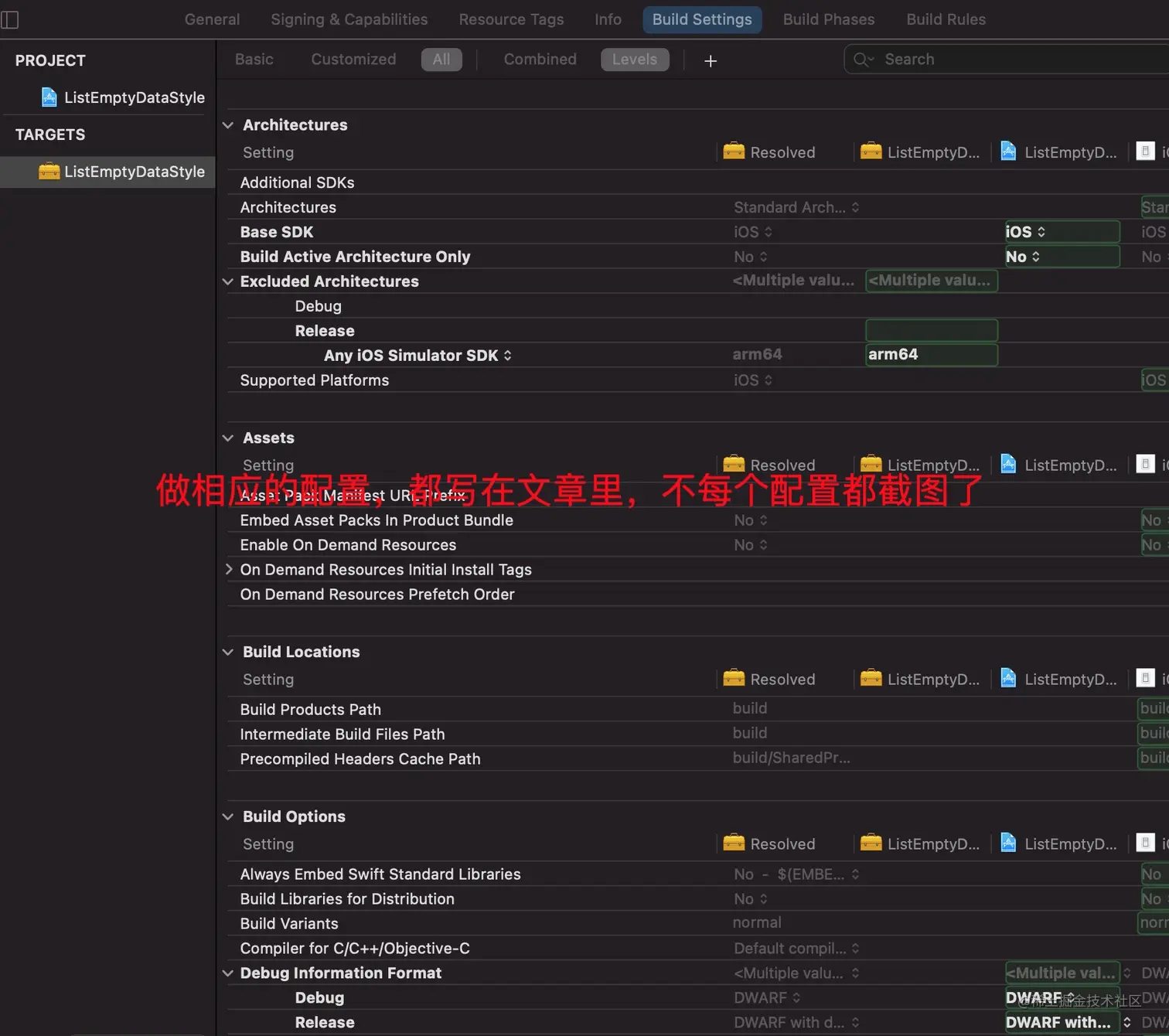Image resolution: width=1169 pixels, height=1036 pixels.
Task: Open the Build Rules tab
Action: [x=946, y=19]
